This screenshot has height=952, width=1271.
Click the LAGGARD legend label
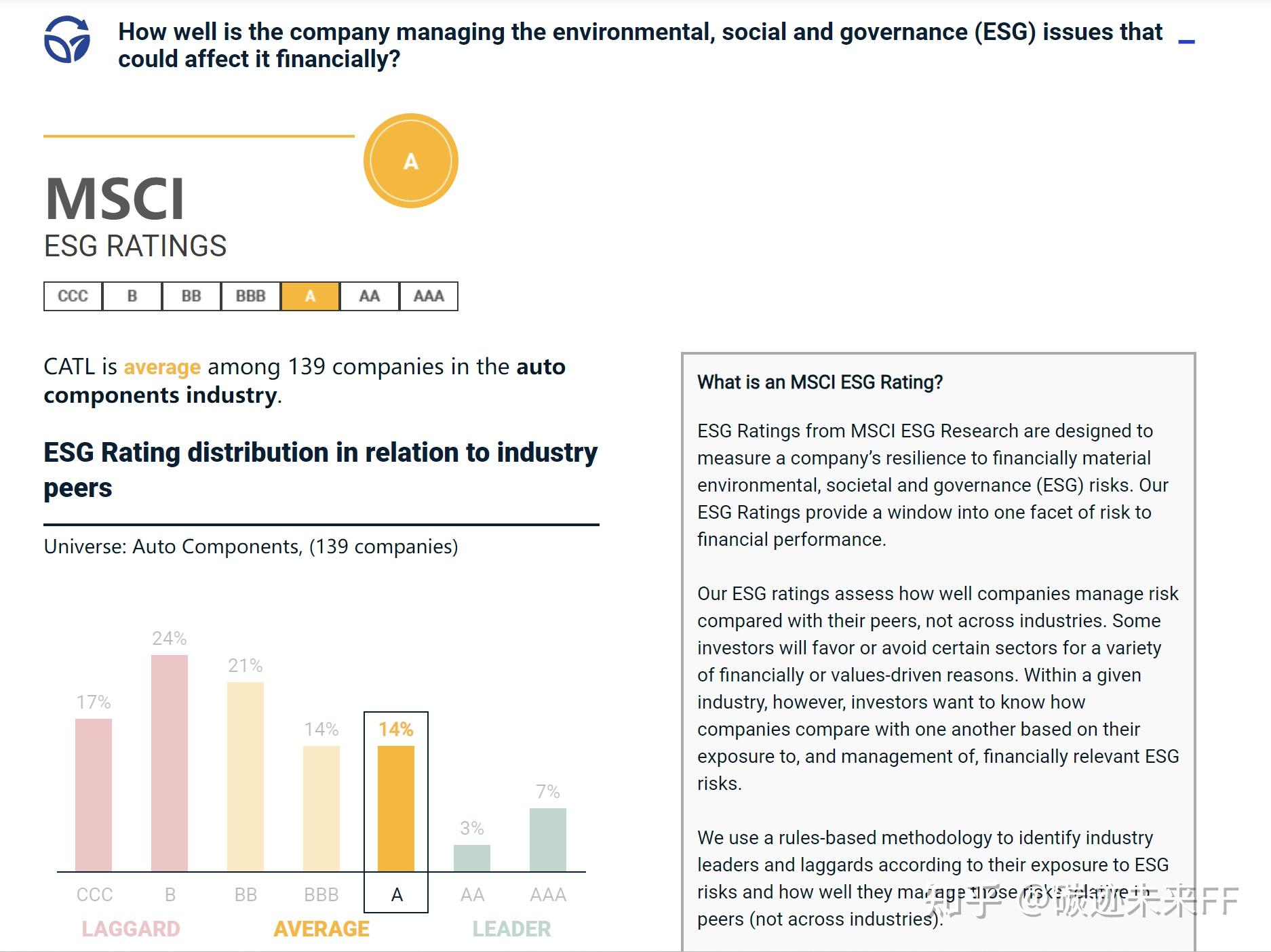(131, 929)
